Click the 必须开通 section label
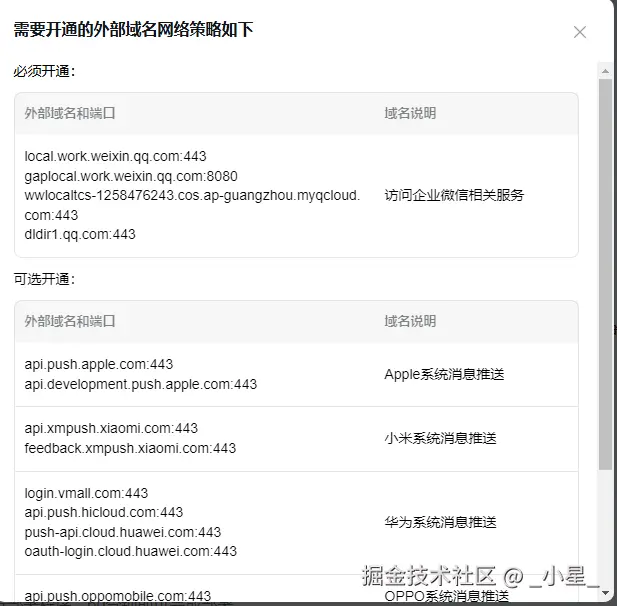Screen dimensions: 617x606 (x=44, y=72)
